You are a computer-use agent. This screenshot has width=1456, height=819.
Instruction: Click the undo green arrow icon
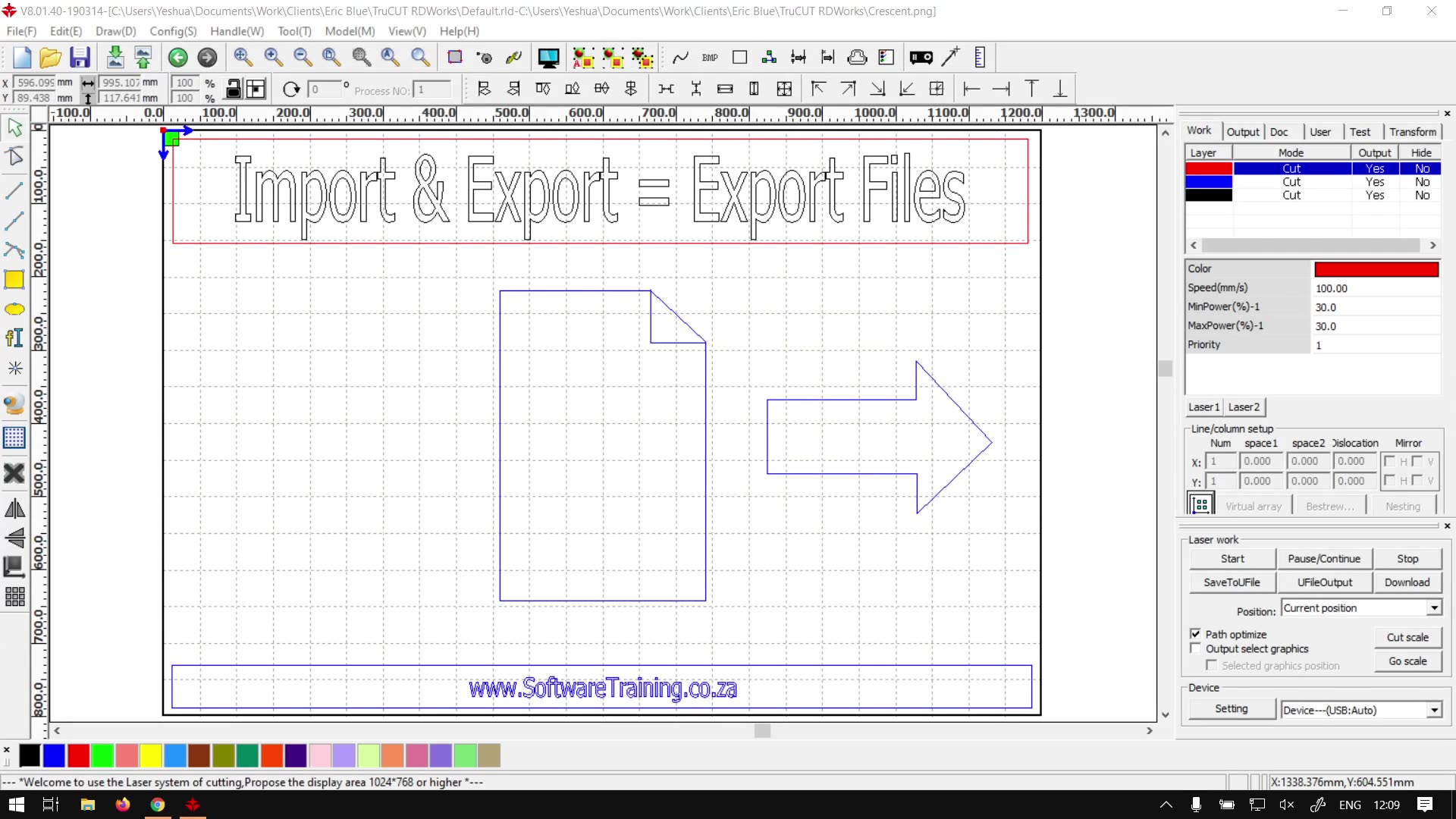[x=177, y=58]
